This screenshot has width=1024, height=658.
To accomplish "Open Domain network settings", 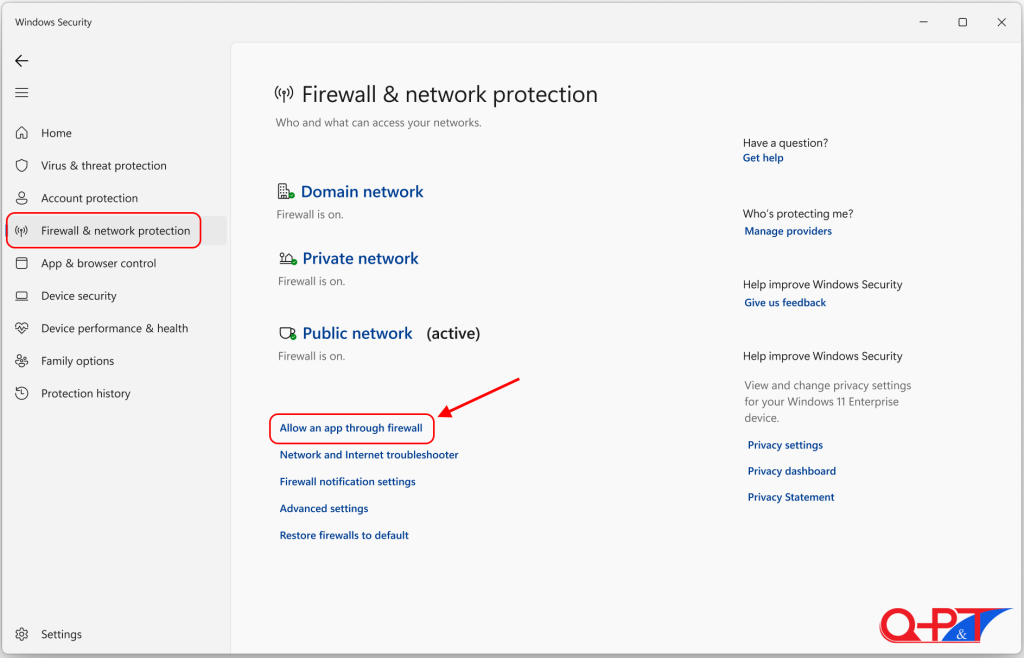I will tap(362, 192).
